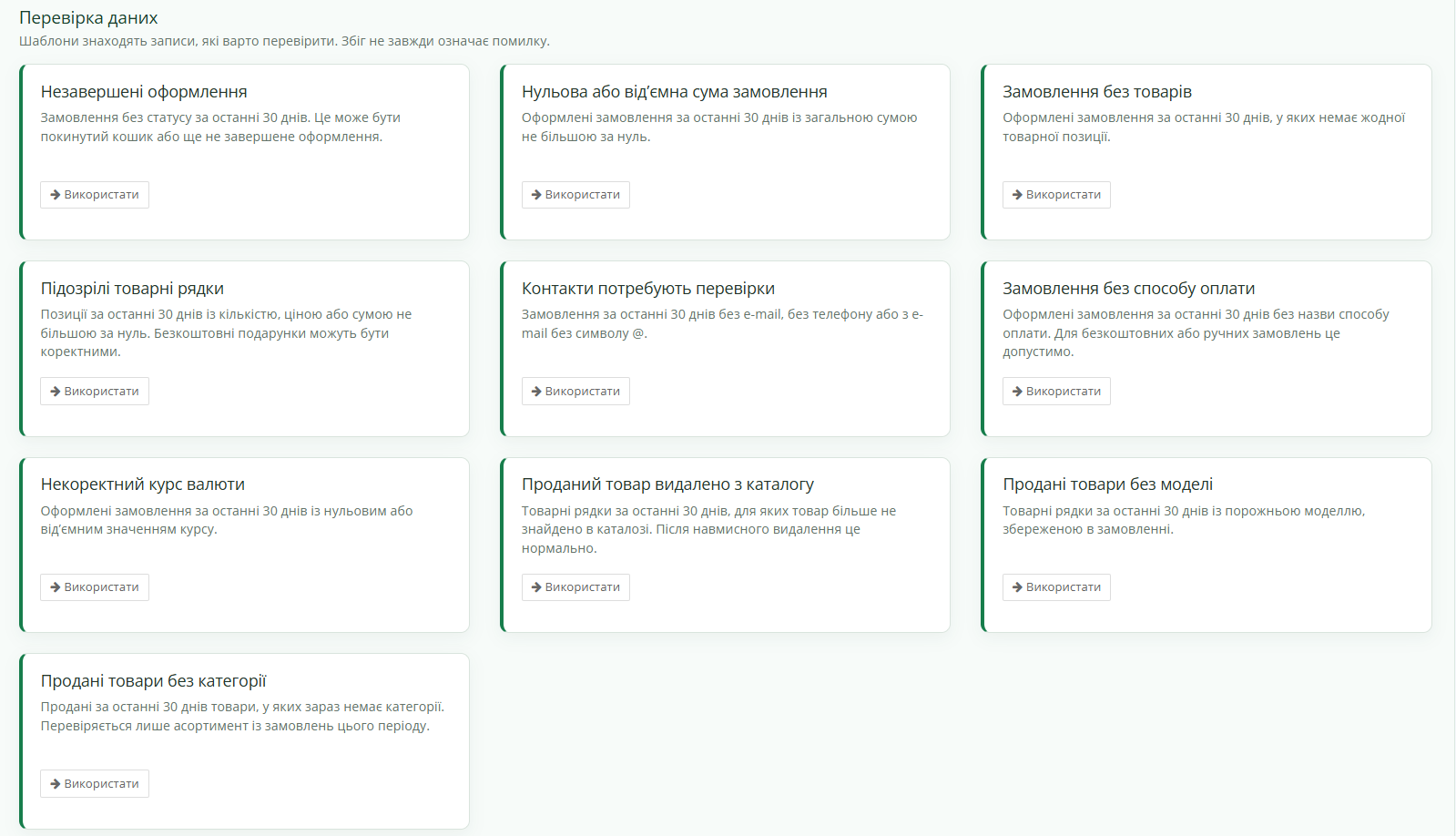Click description mentioning товар більше не знайдено в каталозі
1456x836 pixels.
pyautogui.click(x=708, y=530)
